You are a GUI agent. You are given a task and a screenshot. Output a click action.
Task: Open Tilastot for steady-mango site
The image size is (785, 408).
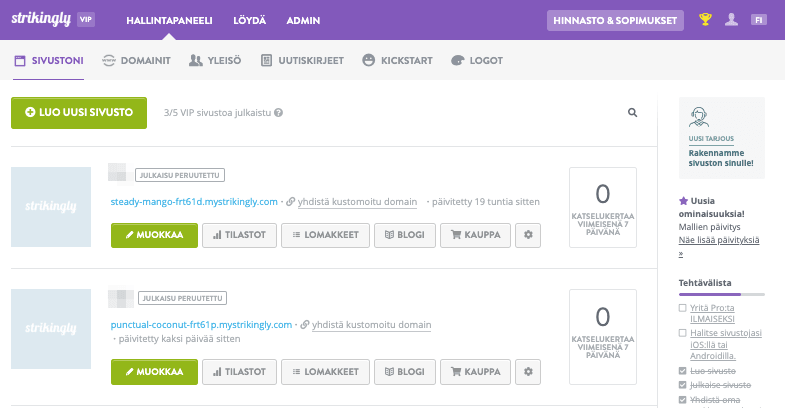239,235
